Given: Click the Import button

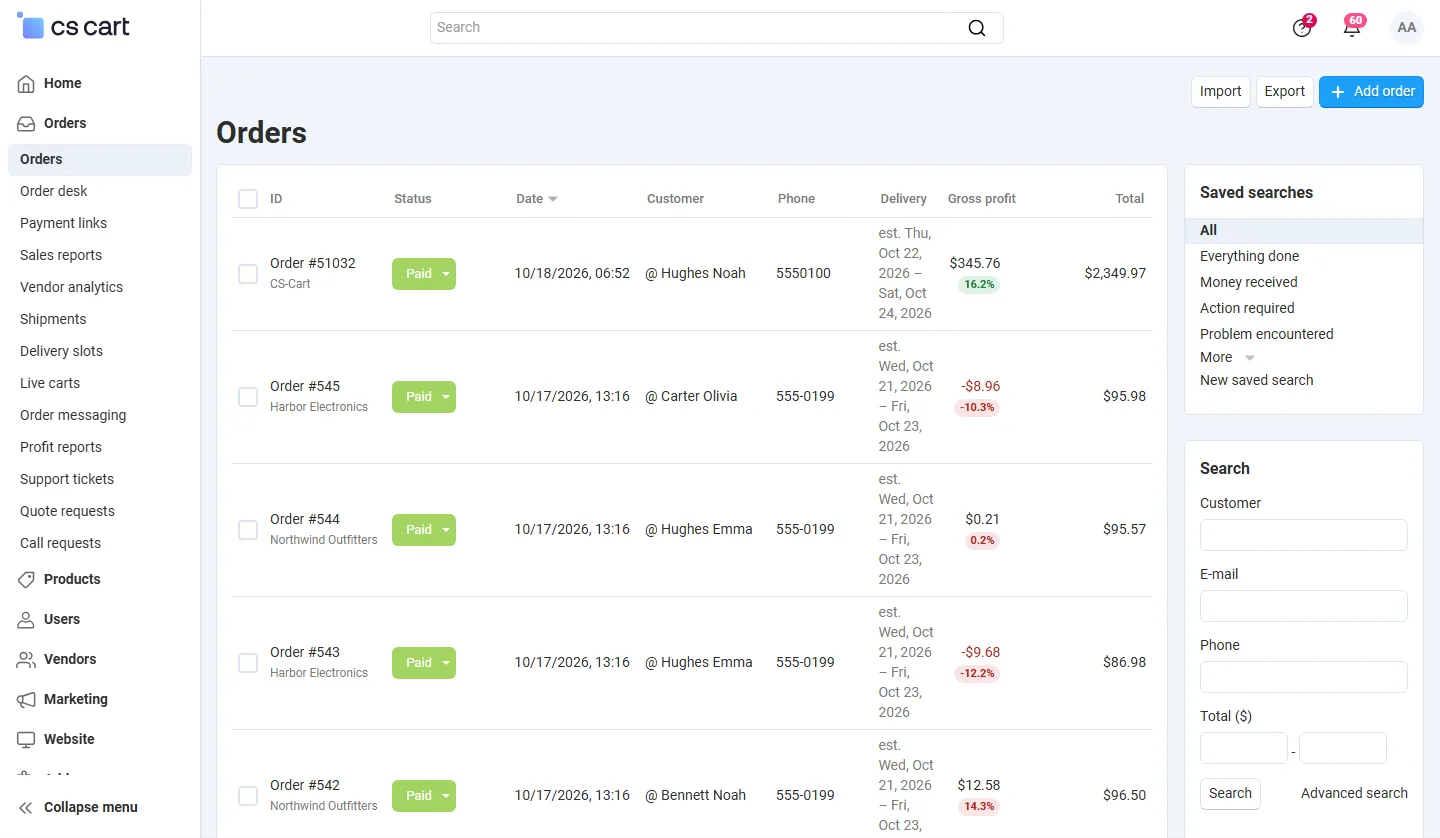Looking at the screenshot, I should click(1221, 92).
